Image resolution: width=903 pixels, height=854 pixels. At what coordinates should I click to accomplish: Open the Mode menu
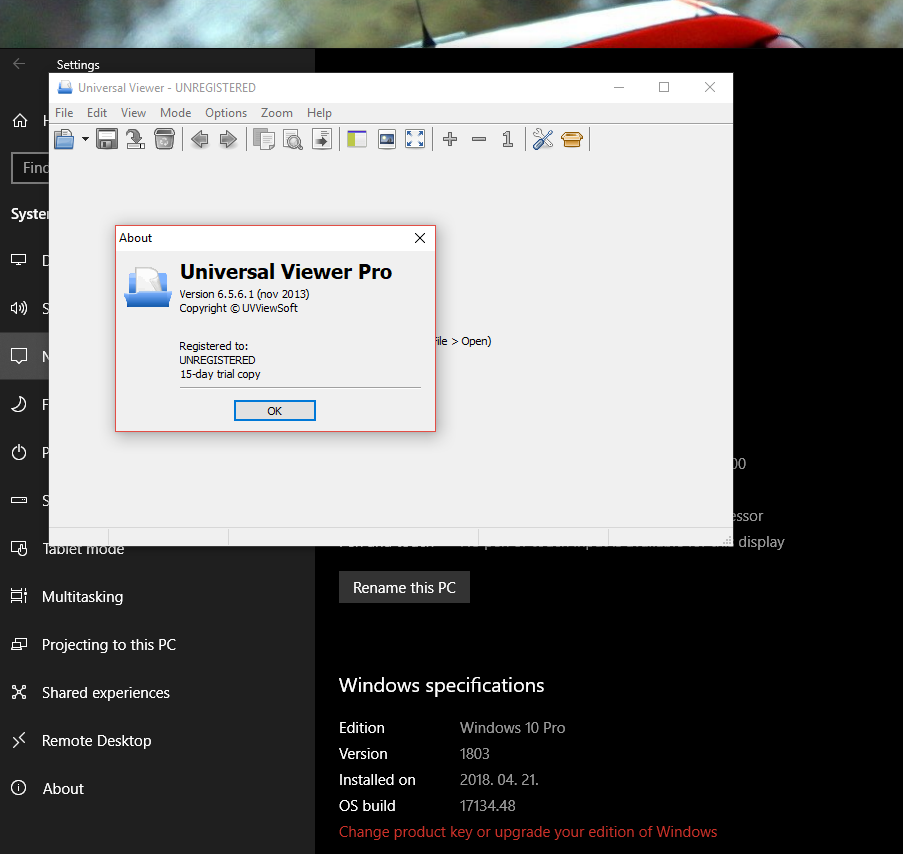coord(176,113)
